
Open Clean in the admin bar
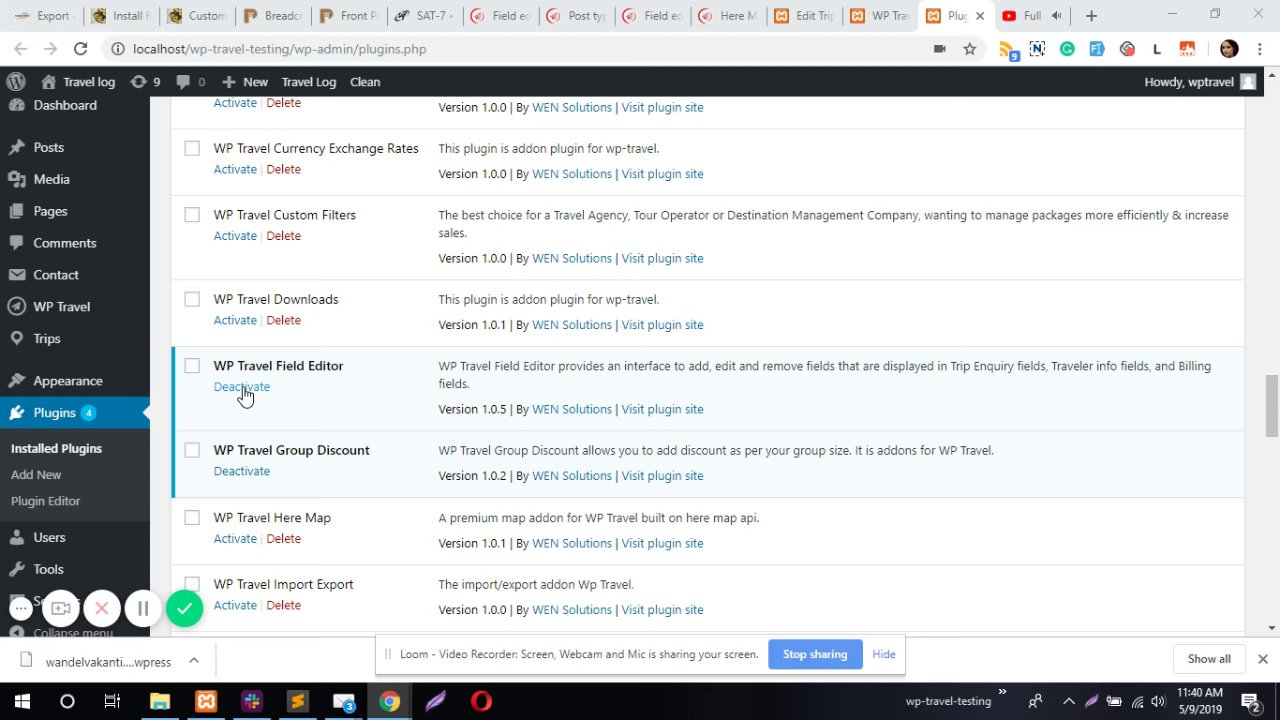[365, 82]
